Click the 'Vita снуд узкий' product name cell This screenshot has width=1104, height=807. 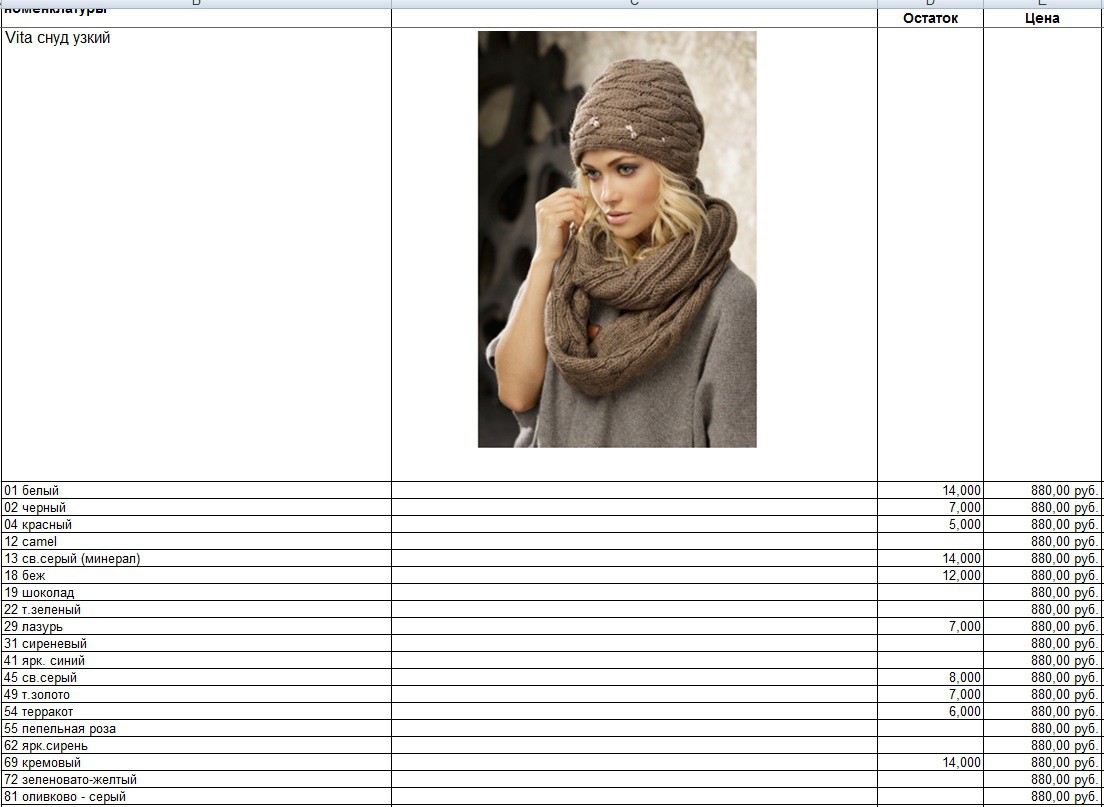pyautogui.click(x=196, y=254)
